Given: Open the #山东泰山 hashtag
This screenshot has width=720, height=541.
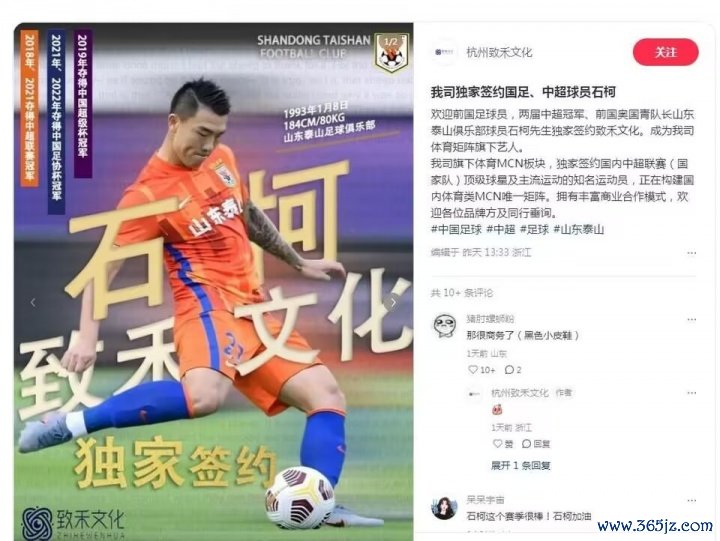Looking at the screenshot, I should pyautogui.click(x=579, y=229).
